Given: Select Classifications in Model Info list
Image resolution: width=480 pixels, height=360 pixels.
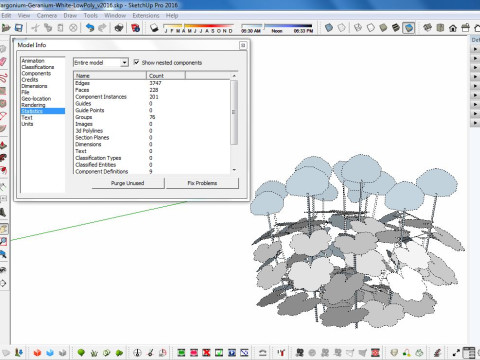Looking at the screenshot, I should pyautogui.click(x=38, y=67).
